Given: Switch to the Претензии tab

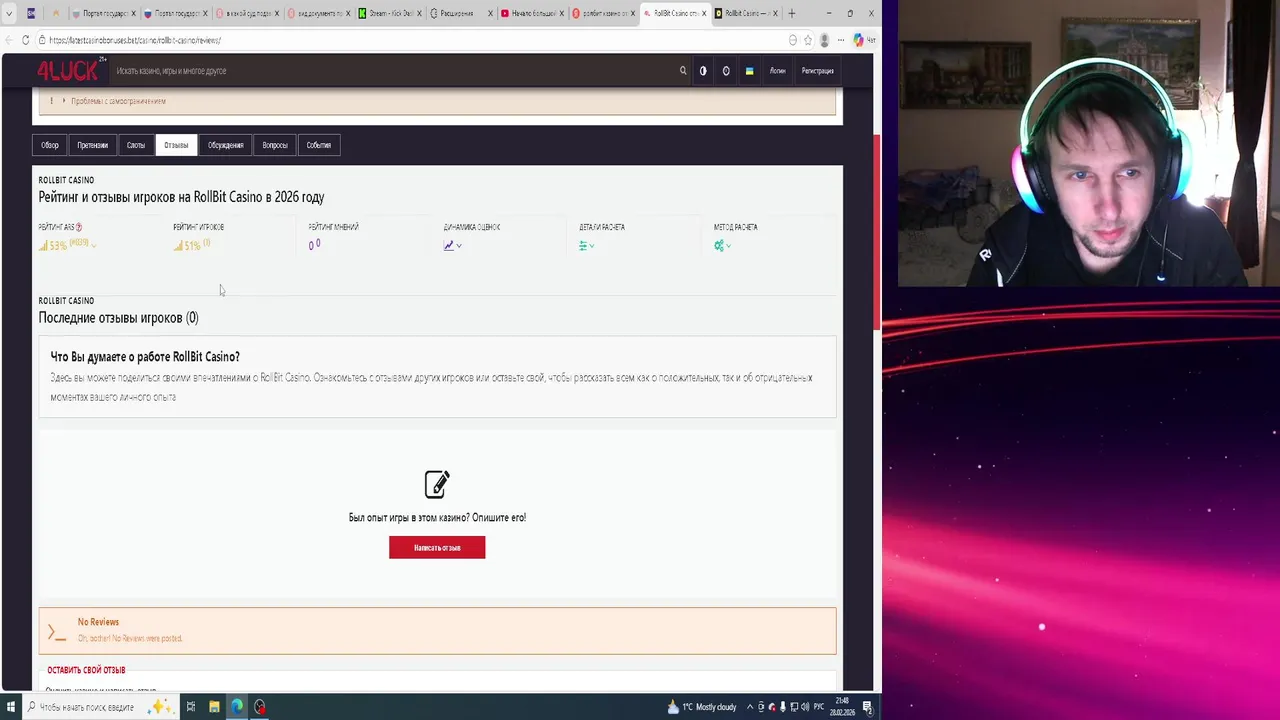Looking at the screenshot, I should pos(92,145).
